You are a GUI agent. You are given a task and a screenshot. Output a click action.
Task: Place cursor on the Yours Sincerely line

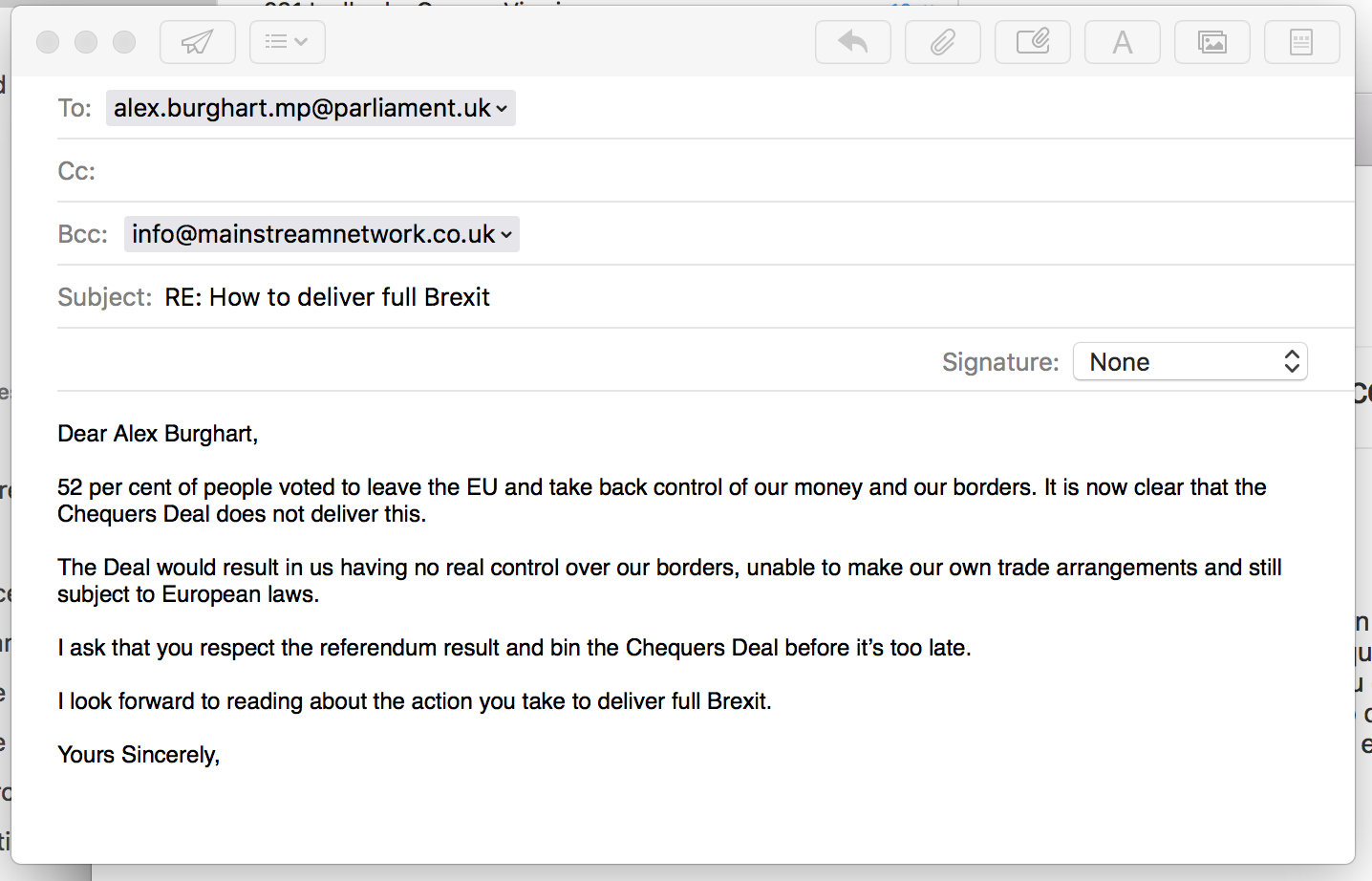(x=139, y=755)
